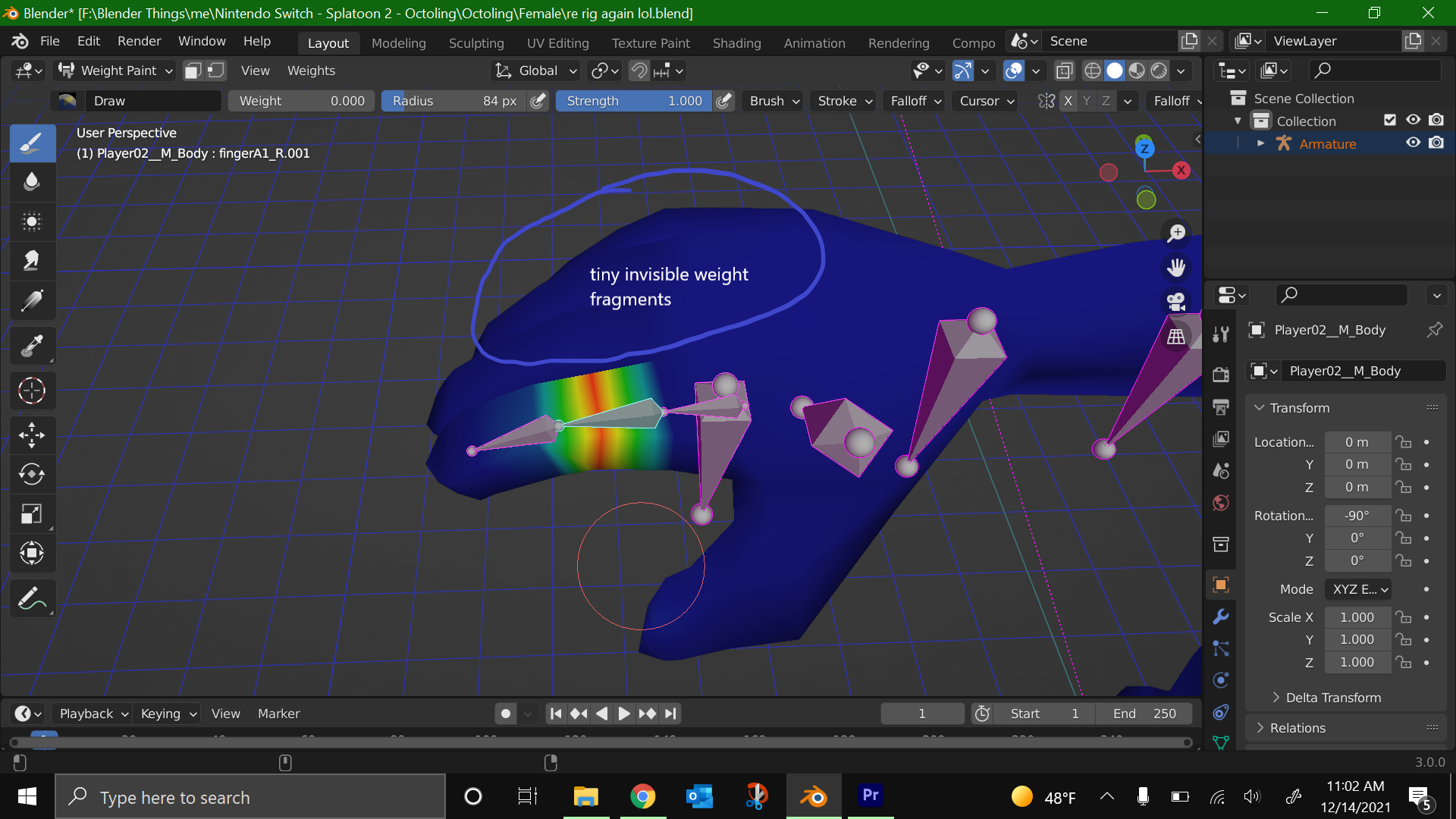Toggle show overlays button

1014,71
